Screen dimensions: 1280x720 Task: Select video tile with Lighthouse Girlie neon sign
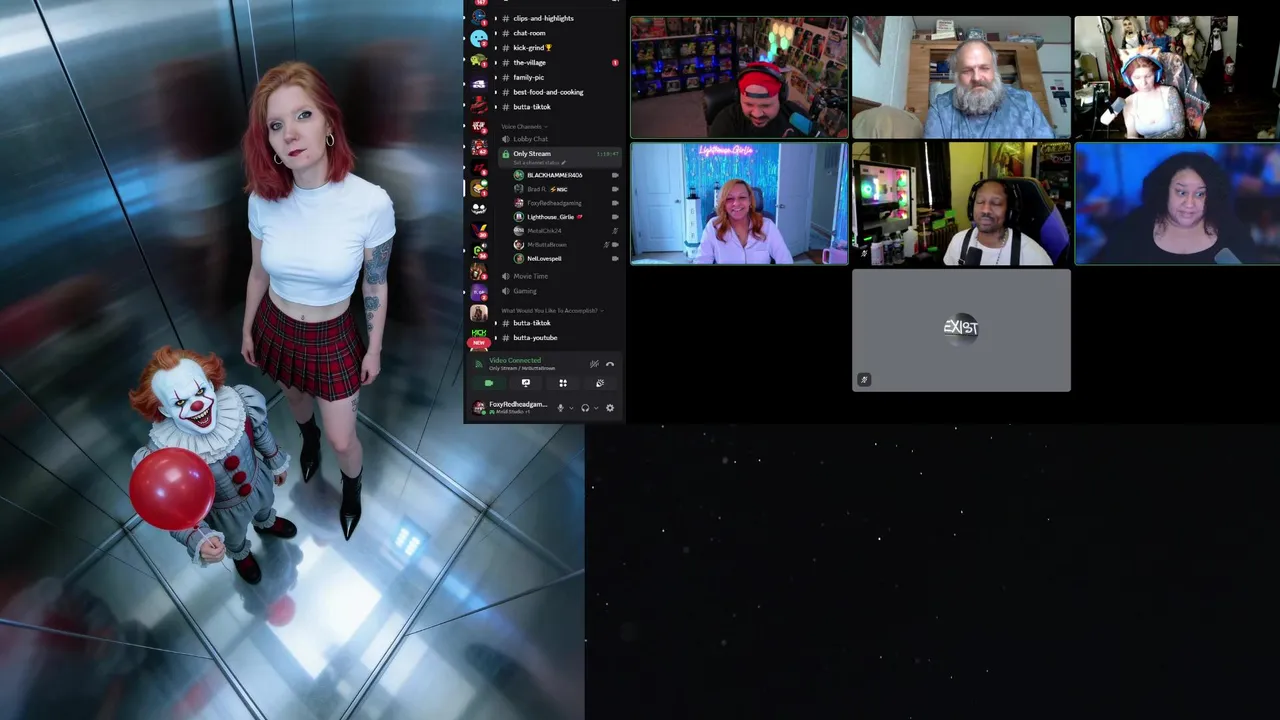739,204
